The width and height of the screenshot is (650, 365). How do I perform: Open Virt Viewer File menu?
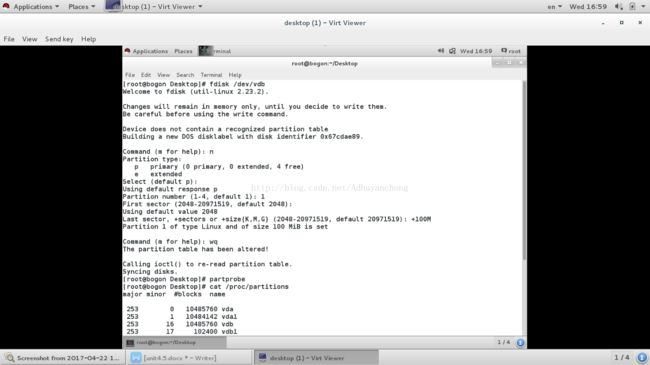click(x=9, y=39)
